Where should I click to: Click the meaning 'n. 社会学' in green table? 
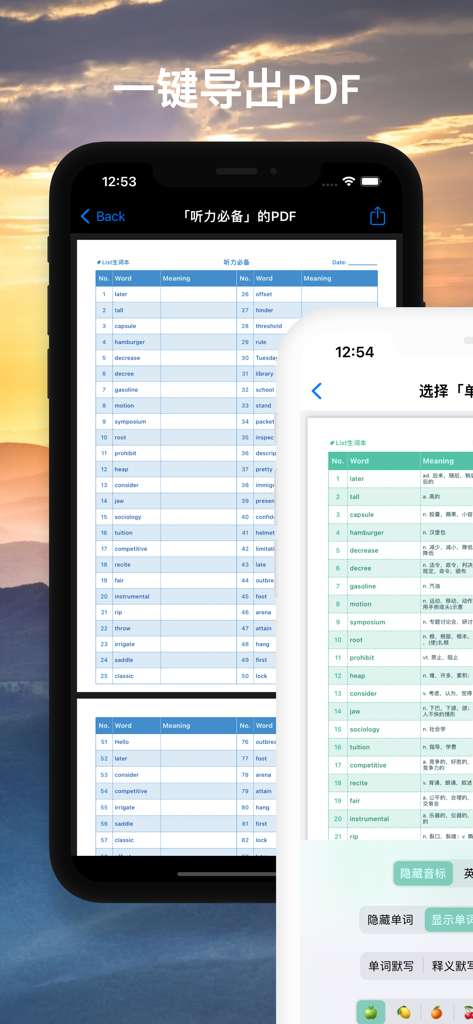(x=434, y=729)
